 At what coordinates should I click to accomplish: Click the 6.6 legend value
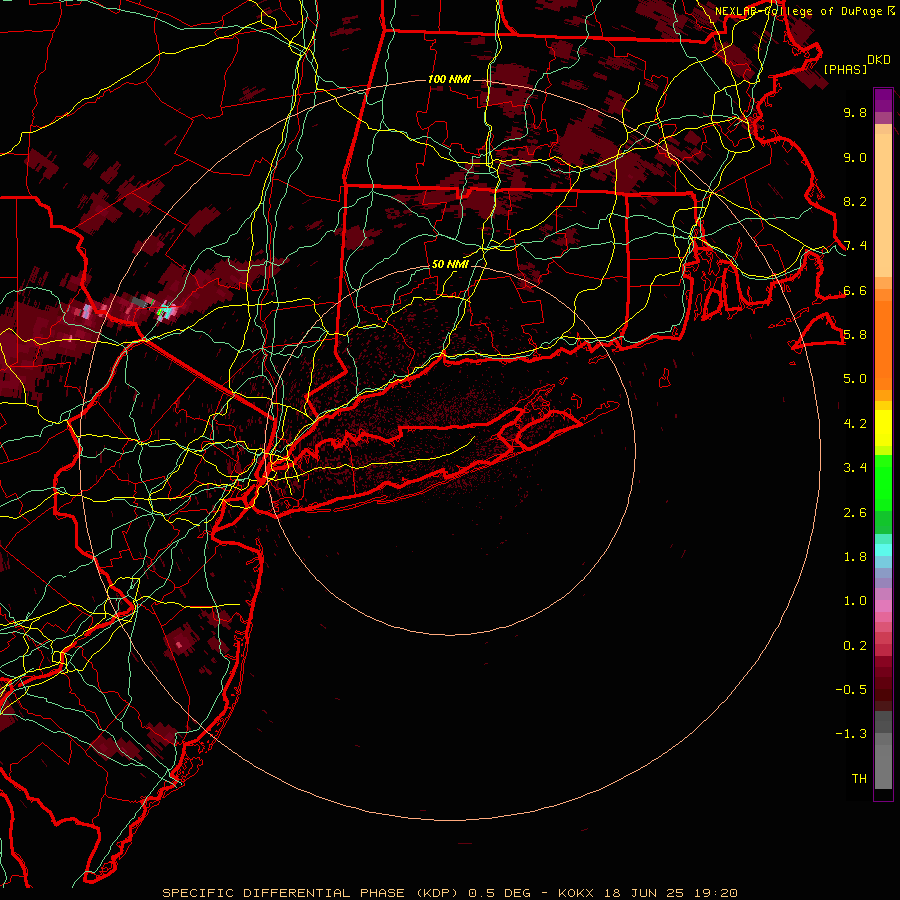pyautogui.click(x=855, y=290)
